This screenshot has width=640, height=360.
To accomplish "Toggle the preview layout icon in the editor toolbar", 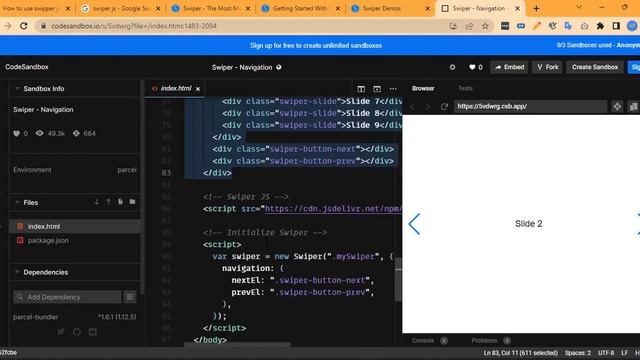I will pyautogui.click(x=377, y=89).
